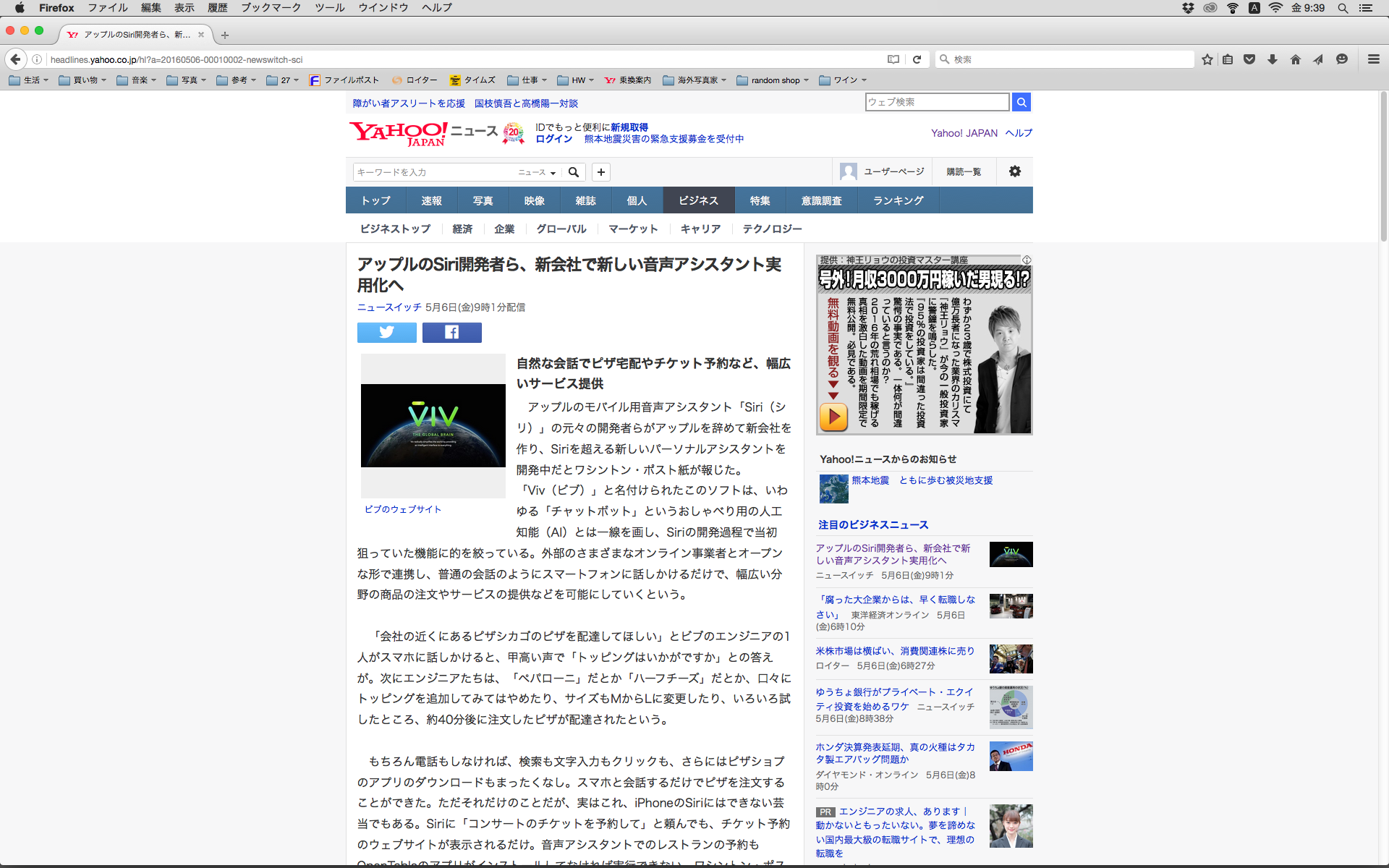1389x868 pixels.
Task: Click the Twitter share button
Action: [x=386, y=332]
